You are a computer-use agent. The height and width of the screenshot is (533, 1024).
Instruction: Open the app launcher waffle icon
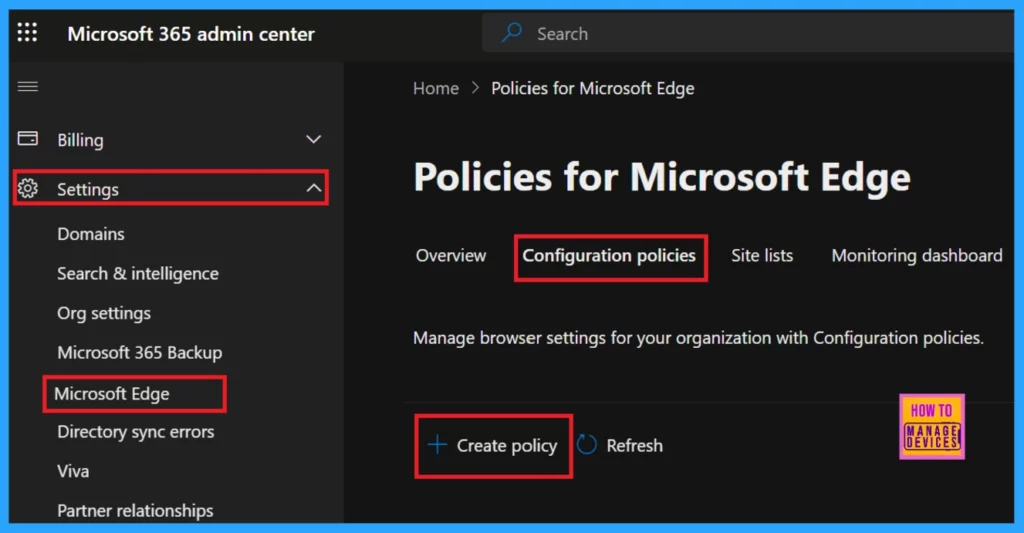coord(27,32)
